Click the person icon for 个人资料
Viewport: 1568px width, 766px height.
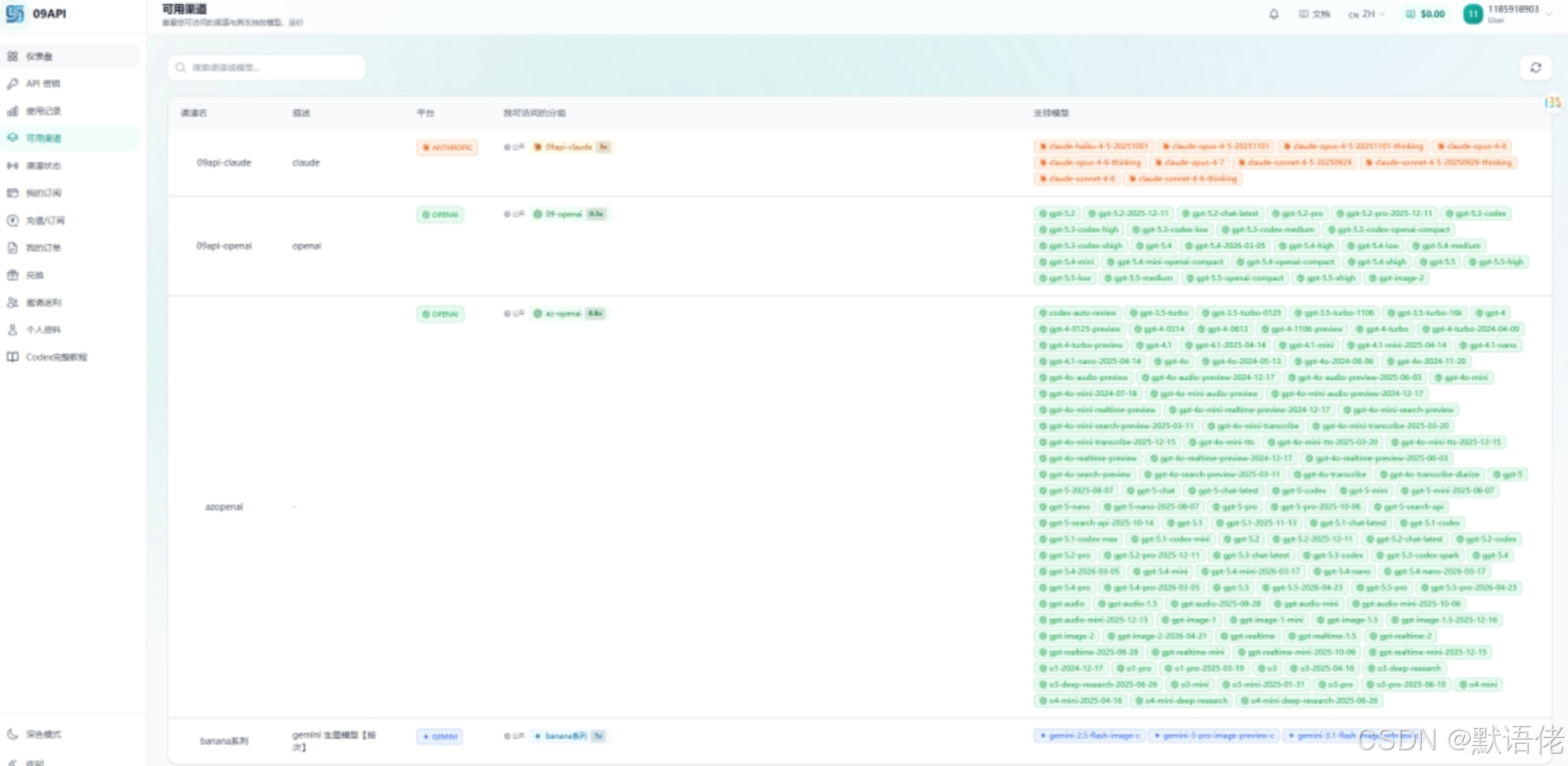click(x=12, y=329)
